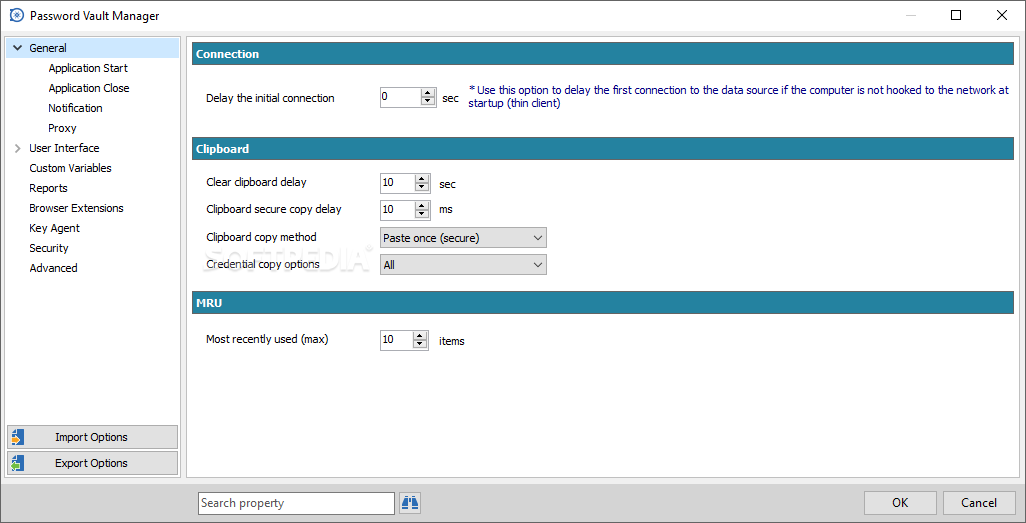This screenshot has height=523, width=1026.
Task: Decrease the Most recently used max value
Action: tap(420, 345)
